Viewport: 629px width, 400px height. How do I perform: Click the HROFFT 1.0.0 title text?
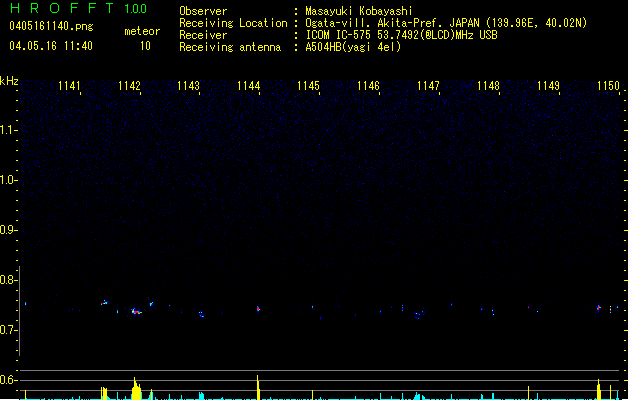click(79, 8)
